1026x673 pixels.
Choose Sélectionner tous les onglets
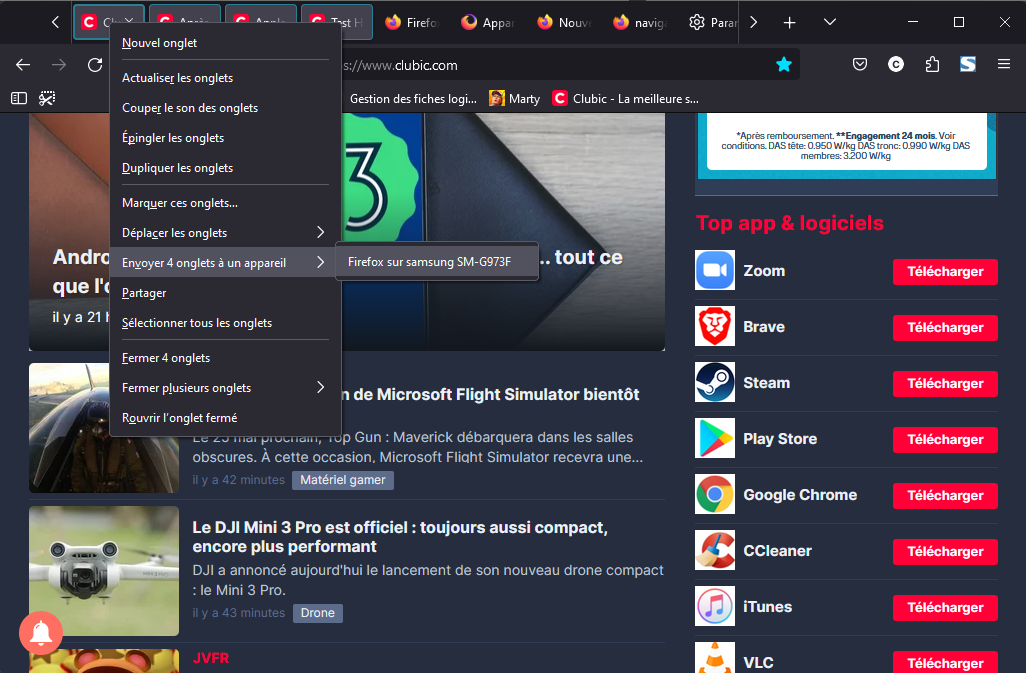click(226, 323)
